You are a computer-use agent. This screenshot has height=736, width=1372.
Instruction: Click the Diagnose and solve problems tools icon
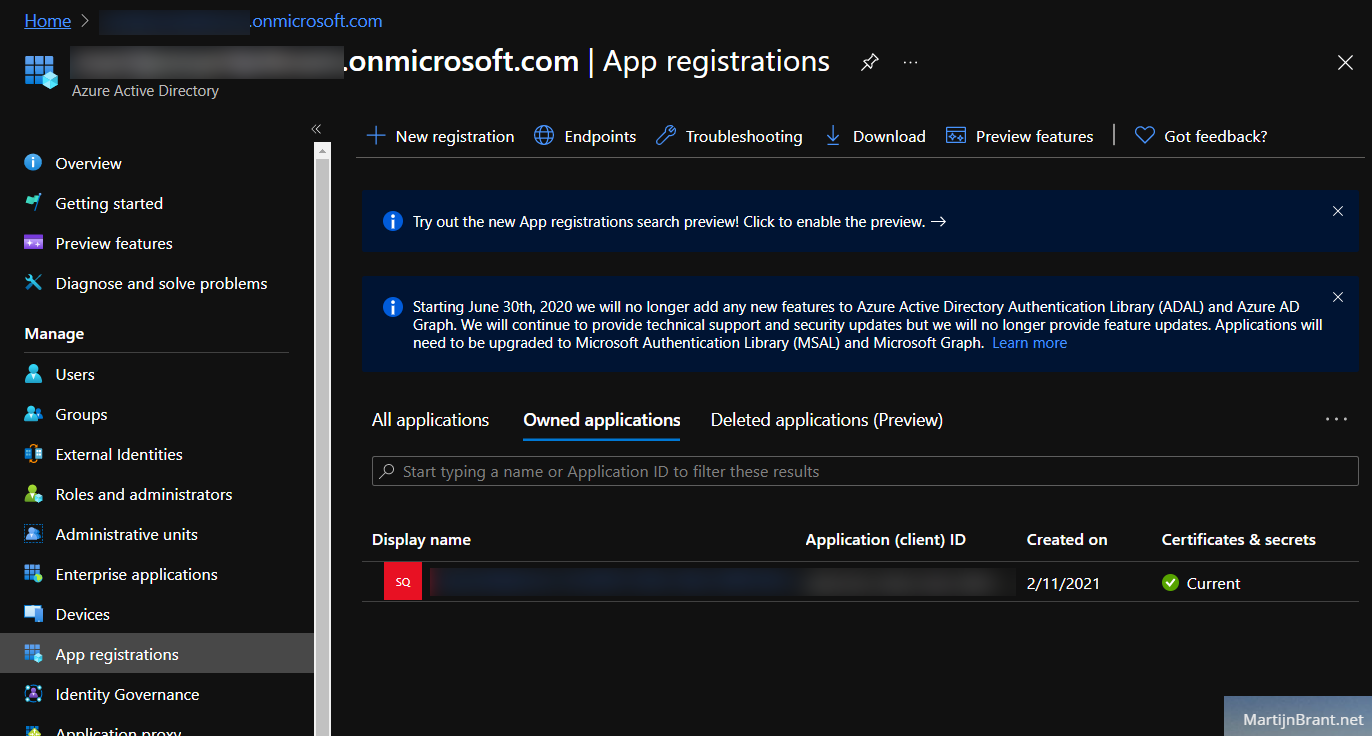pos(34,283)
